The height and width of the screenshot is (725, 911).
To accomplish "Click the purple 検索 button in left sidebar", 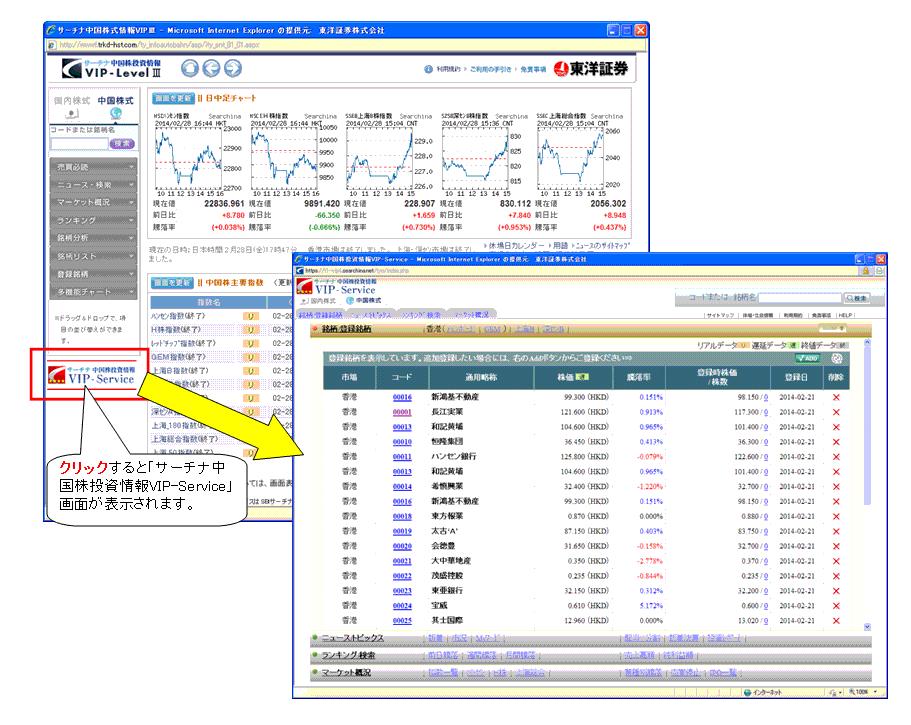I will point(122,143).
